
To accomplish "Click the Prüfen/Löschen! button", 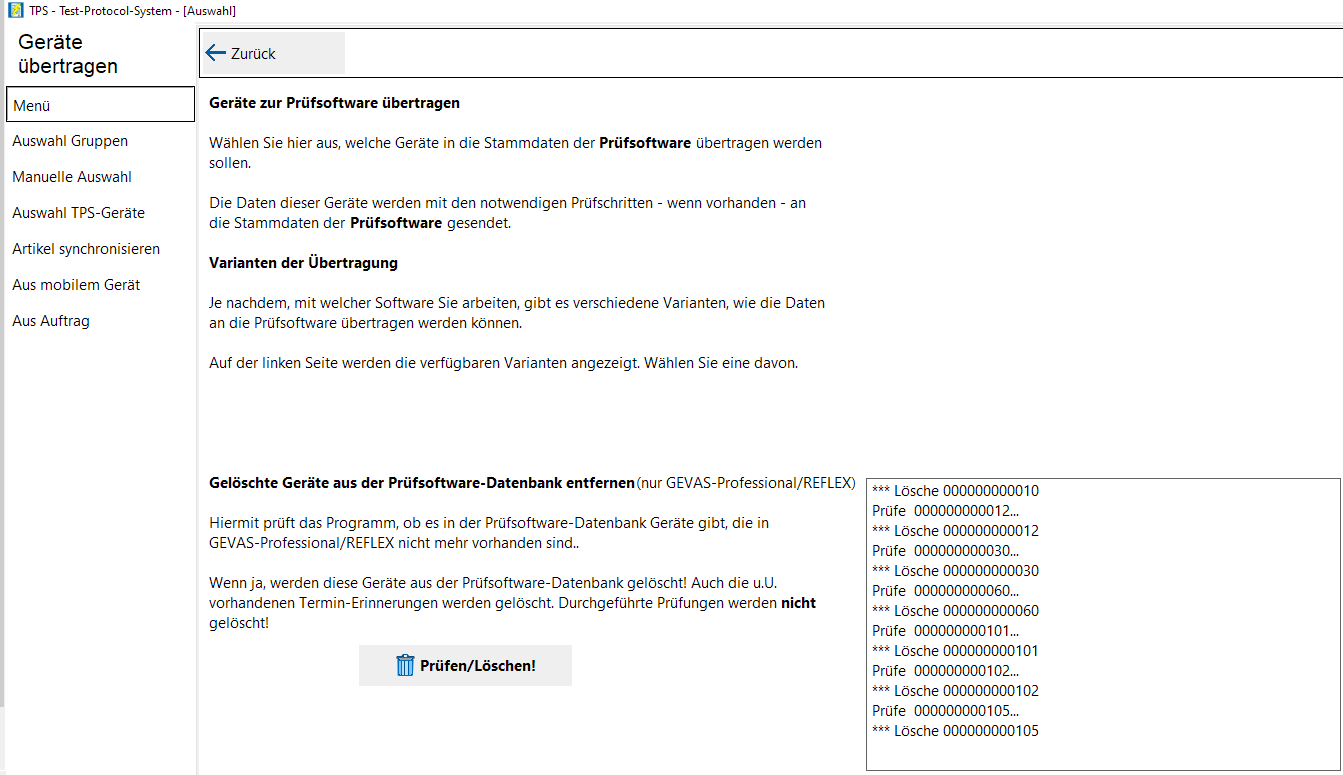I will tap(465, 665).
